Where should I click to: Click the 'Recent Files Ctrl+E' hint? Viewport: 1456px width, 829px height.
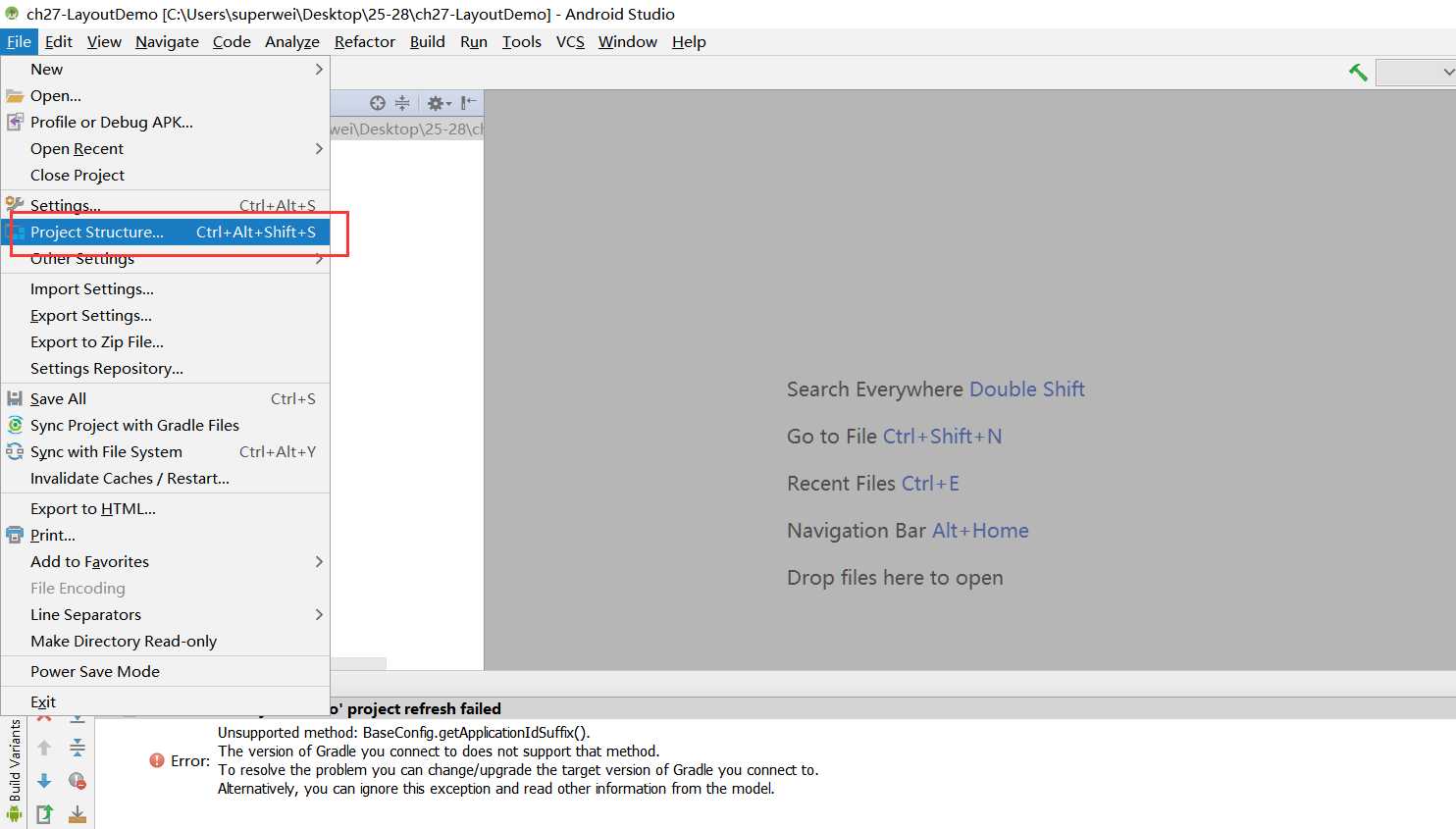coord(873,484)
